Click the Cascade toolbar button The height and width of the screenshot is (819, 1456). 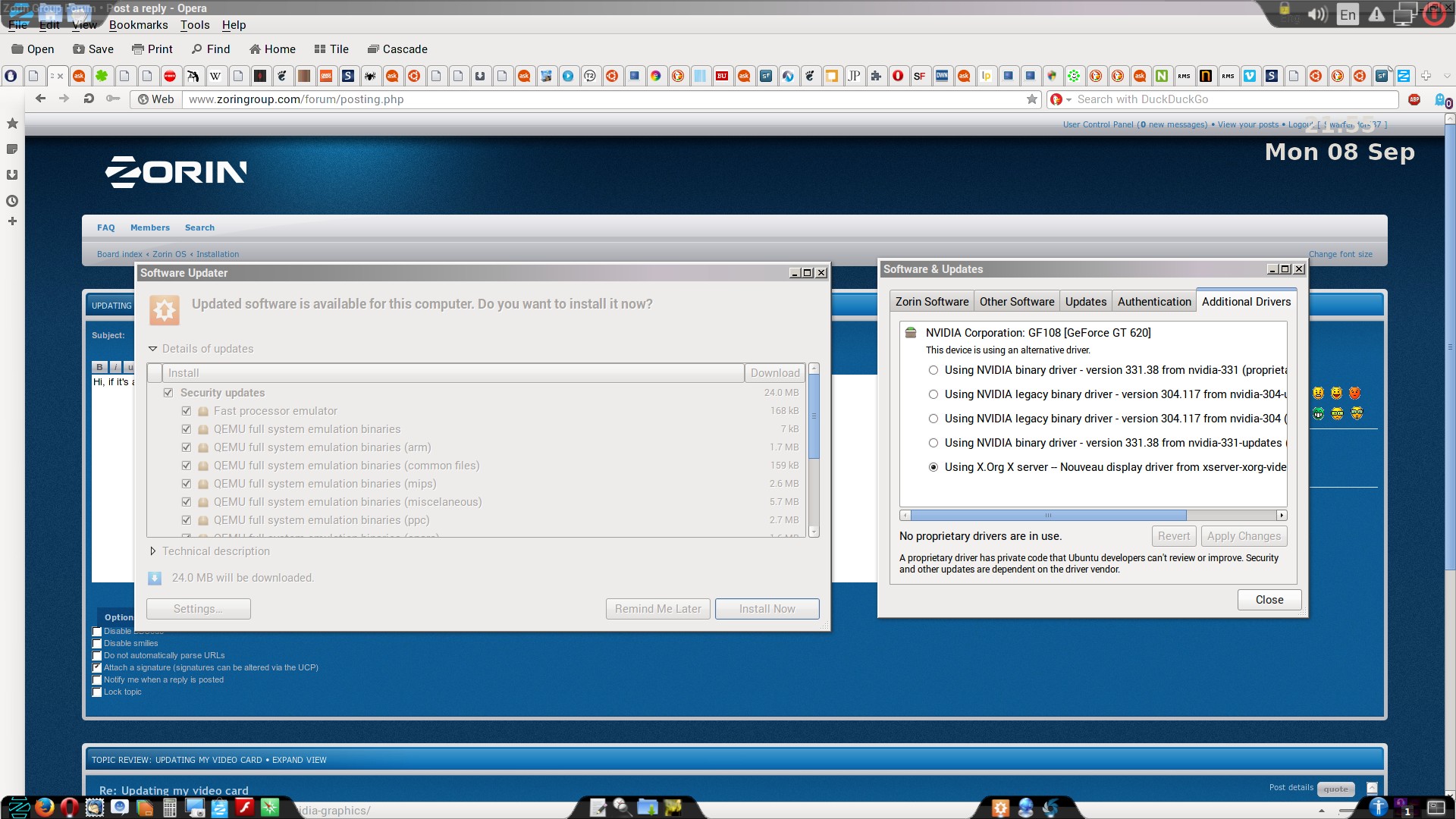click(397, 49)
